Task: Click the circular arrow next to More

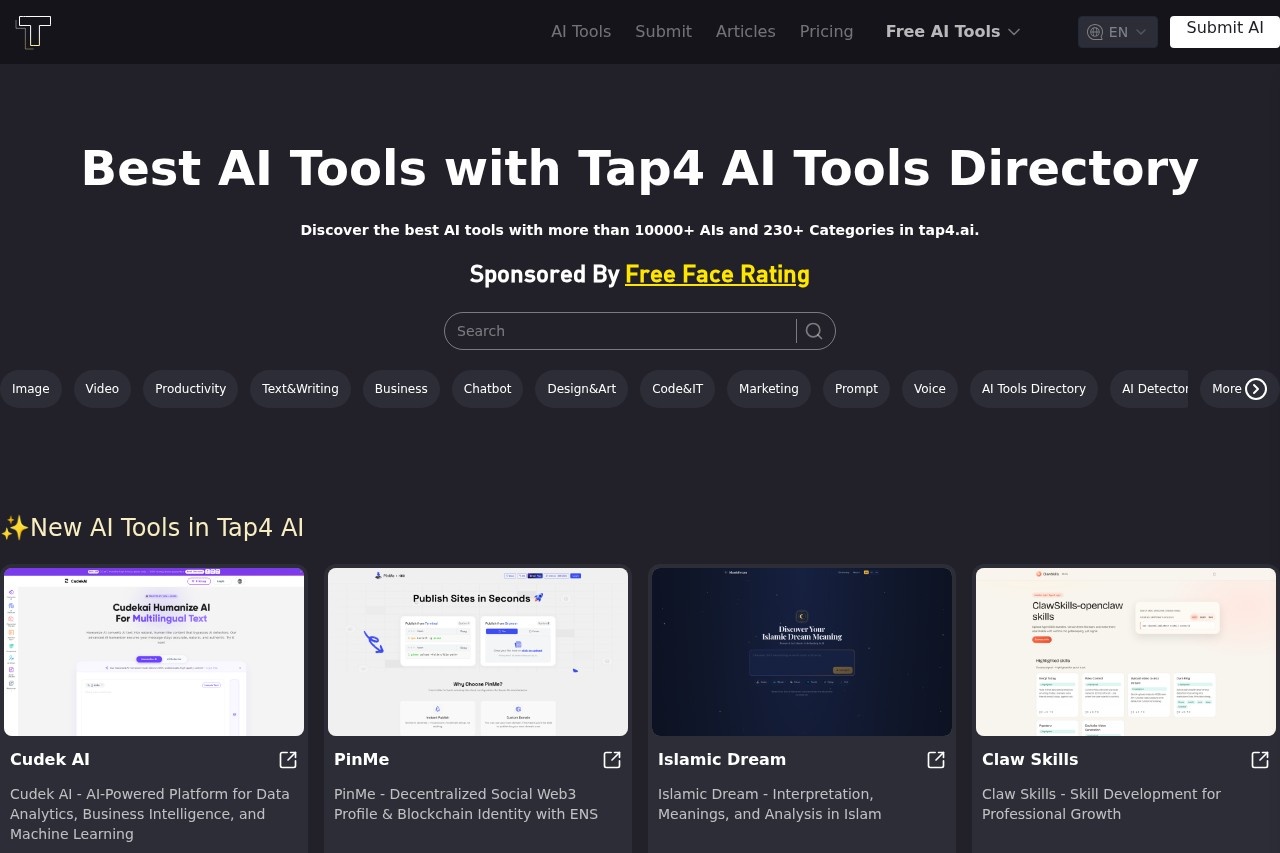Action: [1256, 389]
